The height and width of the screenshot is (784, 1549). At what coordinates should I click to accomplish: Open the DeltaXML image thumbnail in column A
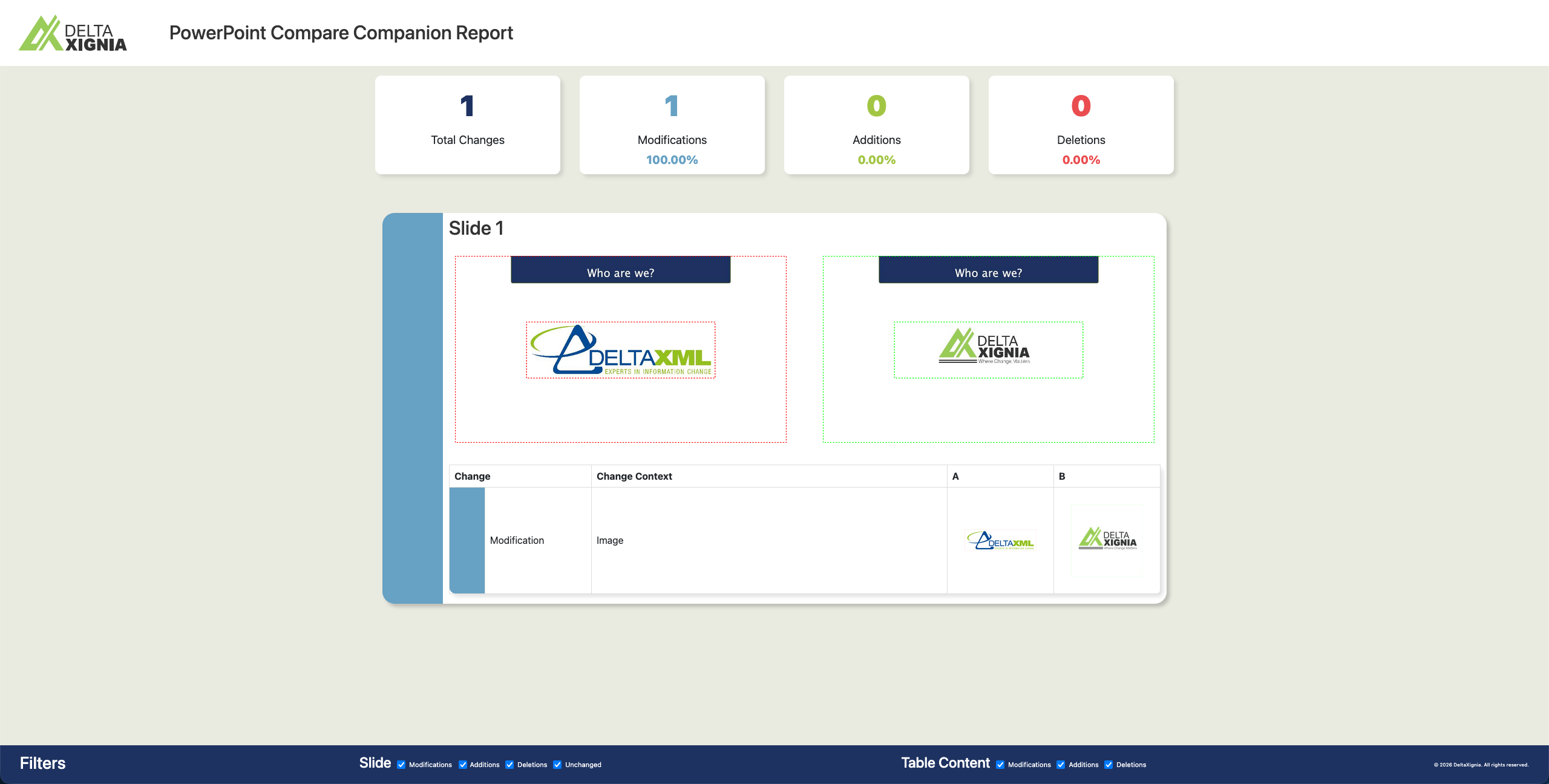click(1000, 540)
